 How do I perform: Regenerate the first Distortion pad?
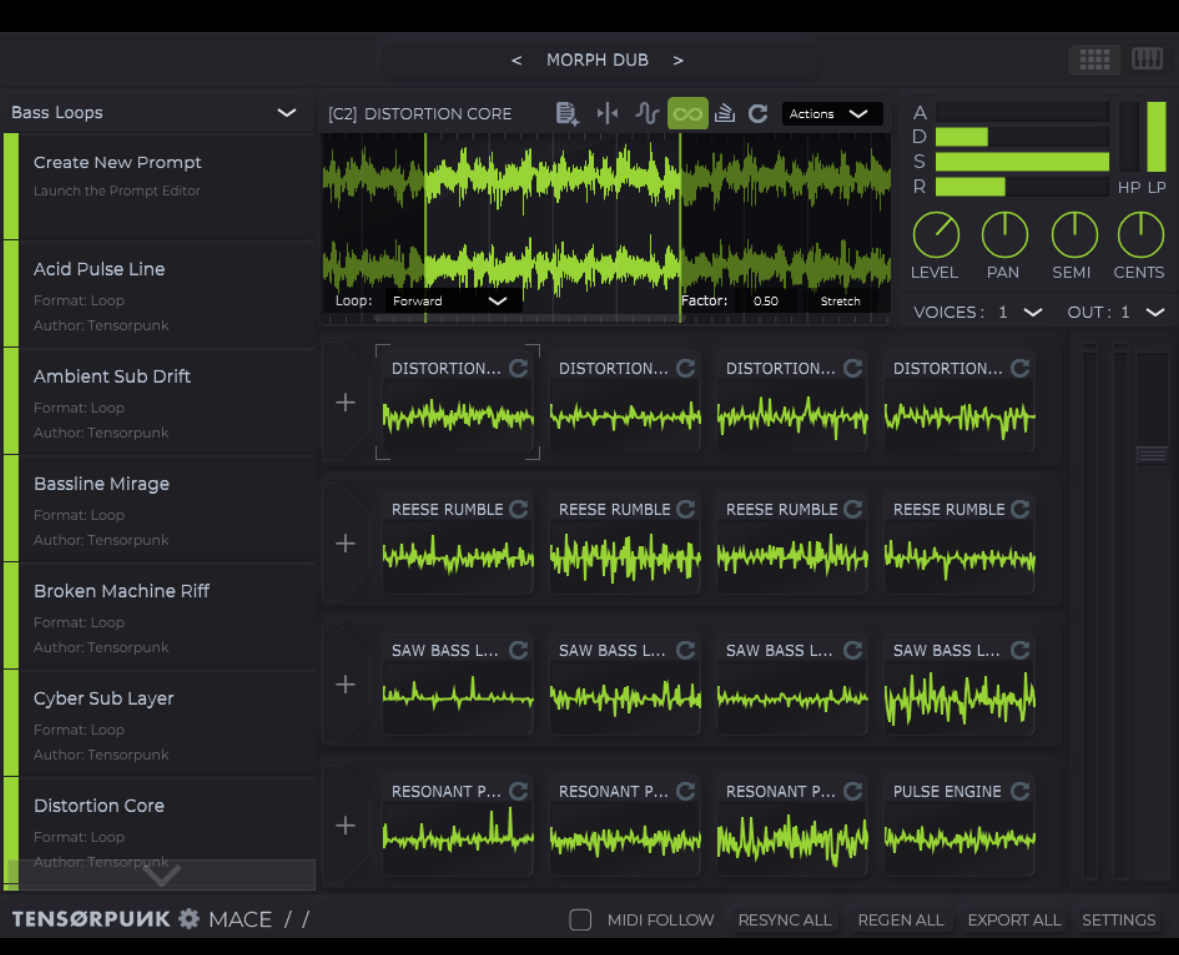coord(519,368)
